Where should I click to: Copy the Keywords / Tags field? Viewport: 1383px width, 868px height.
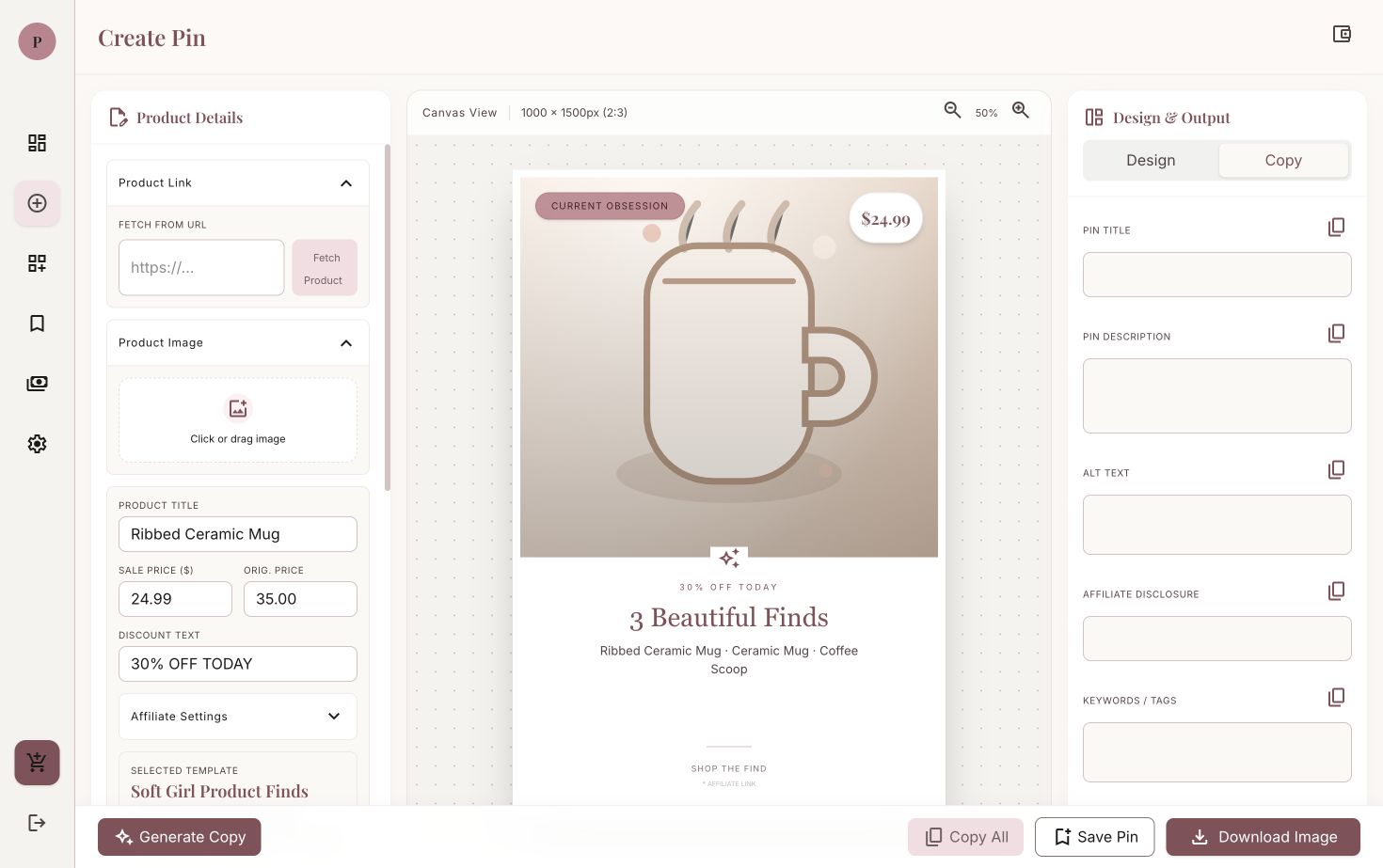(x=1336, y=698)
